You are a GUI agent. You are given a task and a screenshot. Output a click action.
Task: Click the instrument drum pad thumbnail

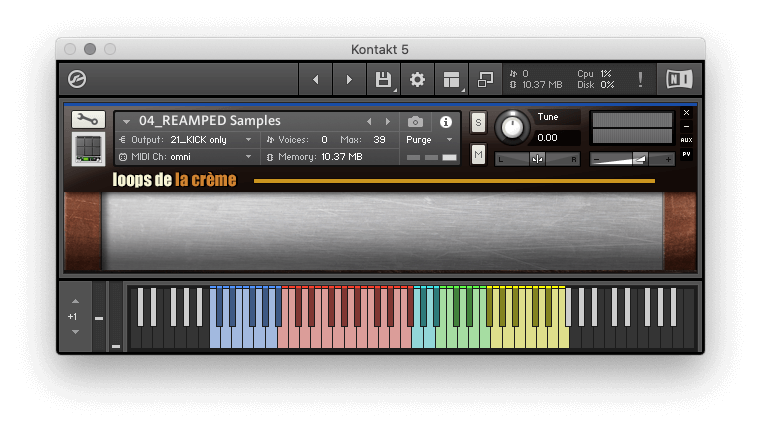click(88, 149)
